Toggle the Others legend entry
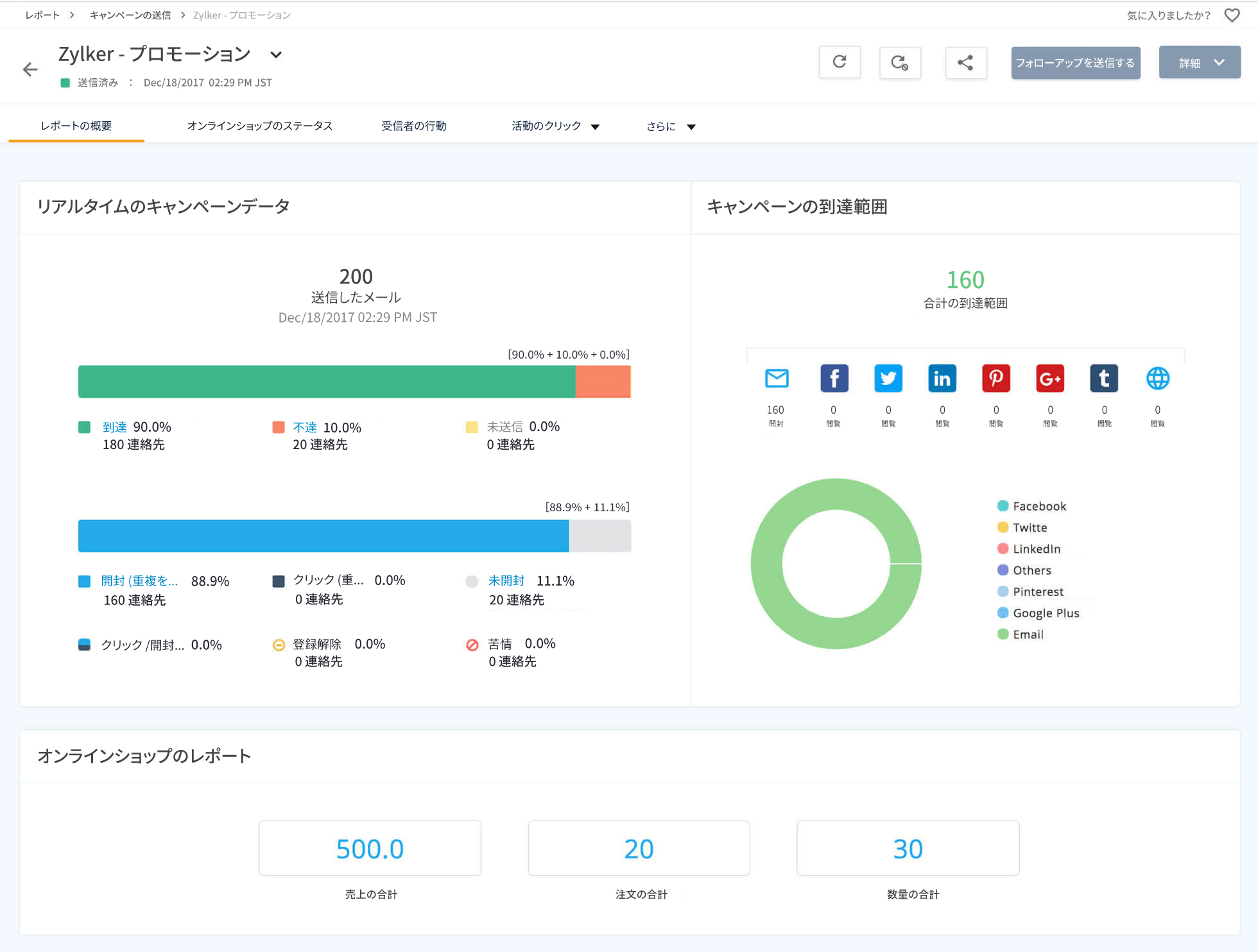Viewport: 1258px width, 952px height. click(1024, 570)
